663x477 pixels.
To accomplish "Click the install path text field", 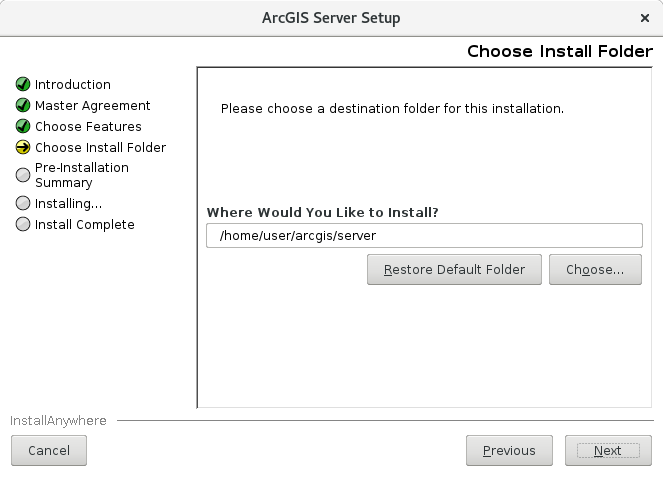I will click(423, 235).
